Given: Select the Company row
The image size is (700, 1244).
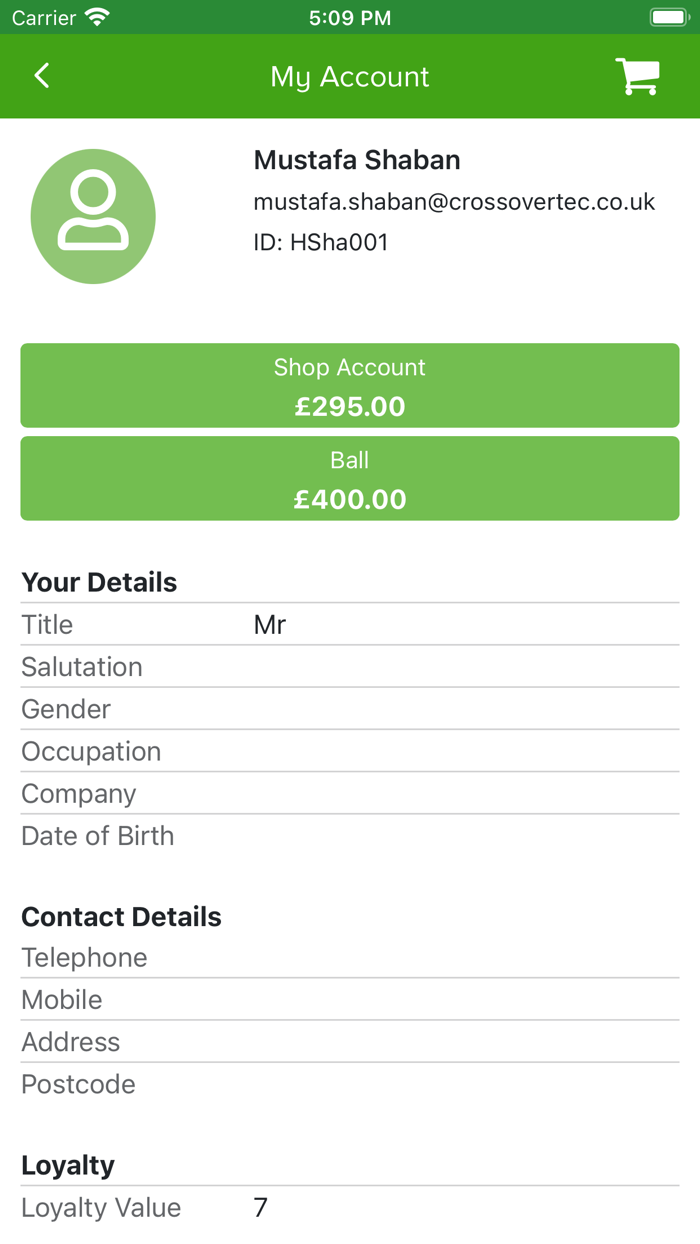Looking at the screenshot, I should point(350,794).
